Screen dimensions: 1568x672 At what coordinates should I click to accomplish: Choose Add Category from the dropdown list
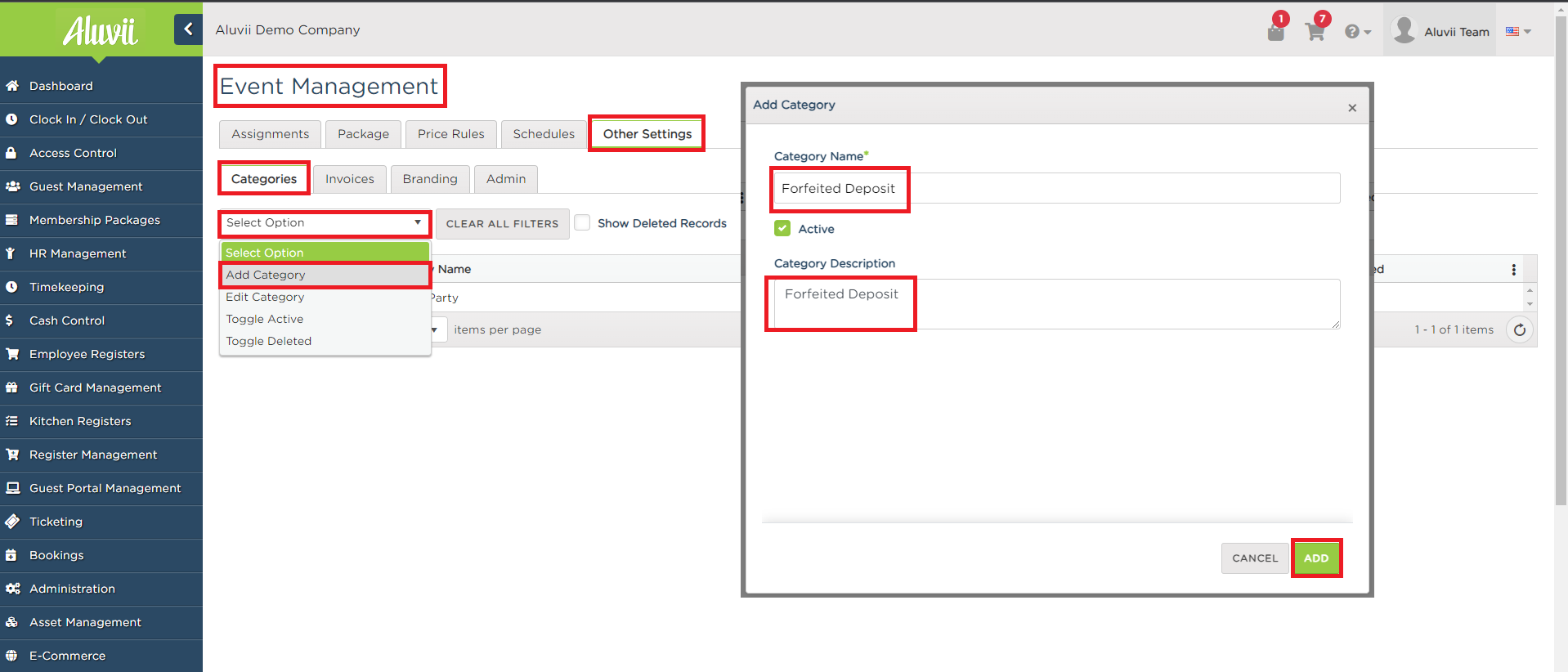click(325, 275)
